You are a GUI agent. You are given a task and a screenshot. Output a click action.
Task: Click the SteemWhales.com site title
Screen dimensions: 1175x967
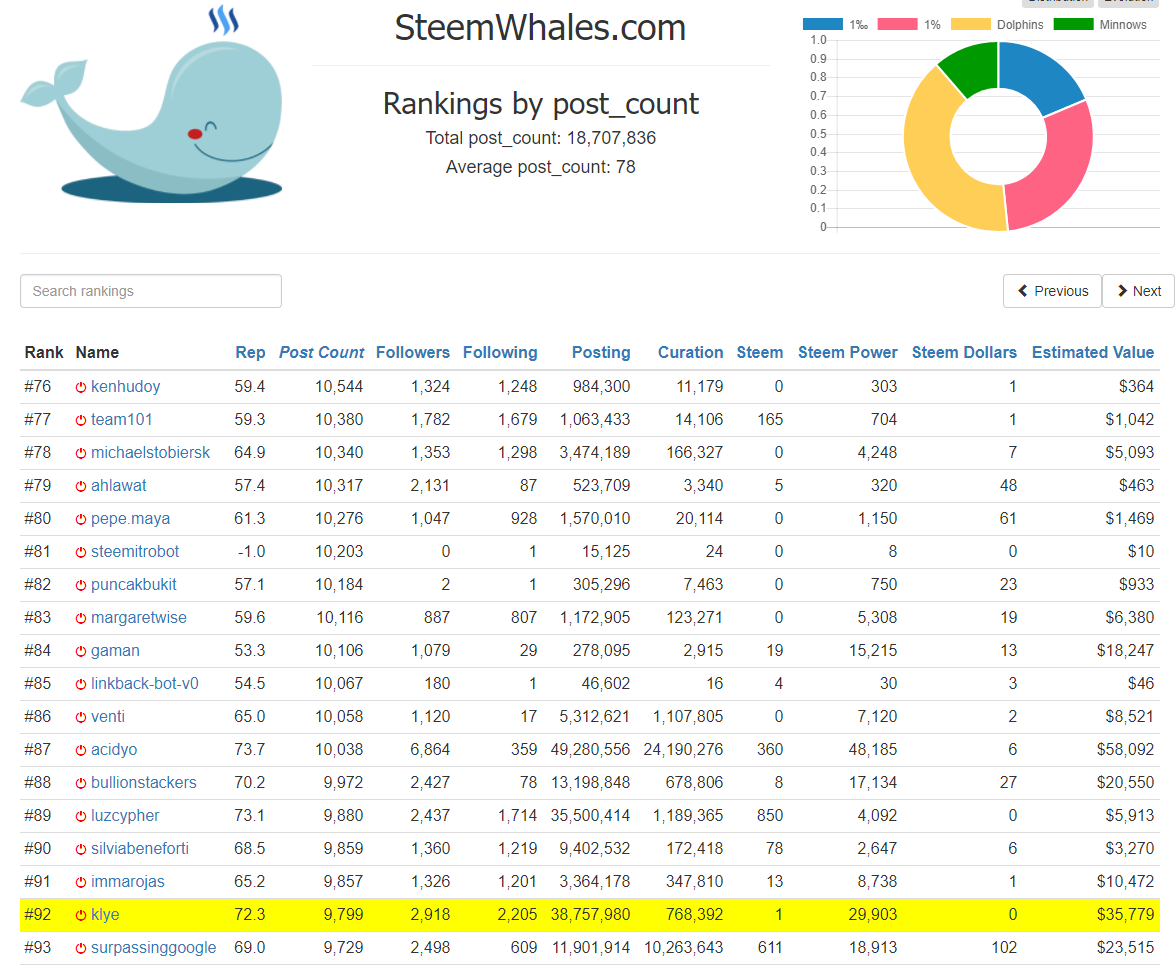tap(540, 28)
